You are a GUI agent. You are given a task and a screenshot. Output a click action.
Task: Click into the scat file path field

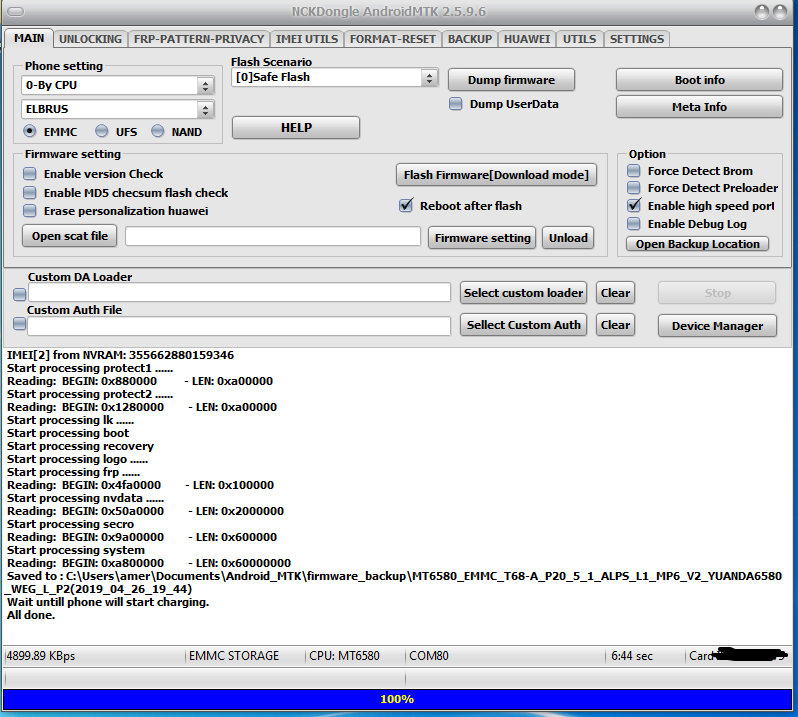tap(273, 237)
